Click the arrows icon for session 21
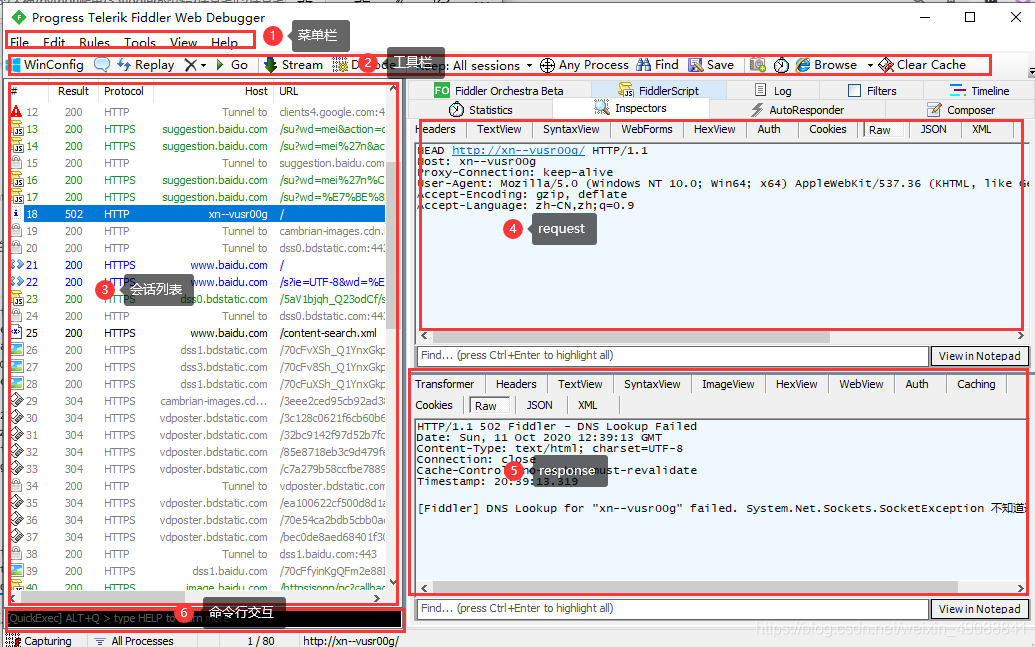Screen dimensions: 1035x647 [17, 265]
